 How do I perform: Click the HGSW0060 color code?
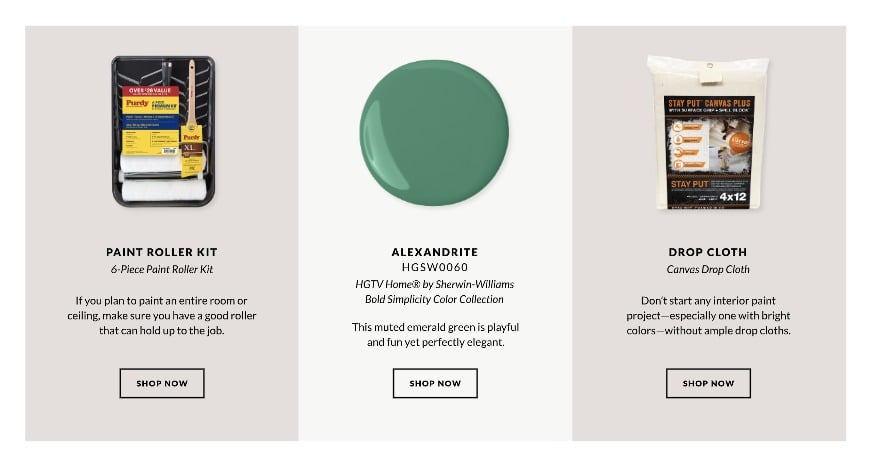click(435, 267)
